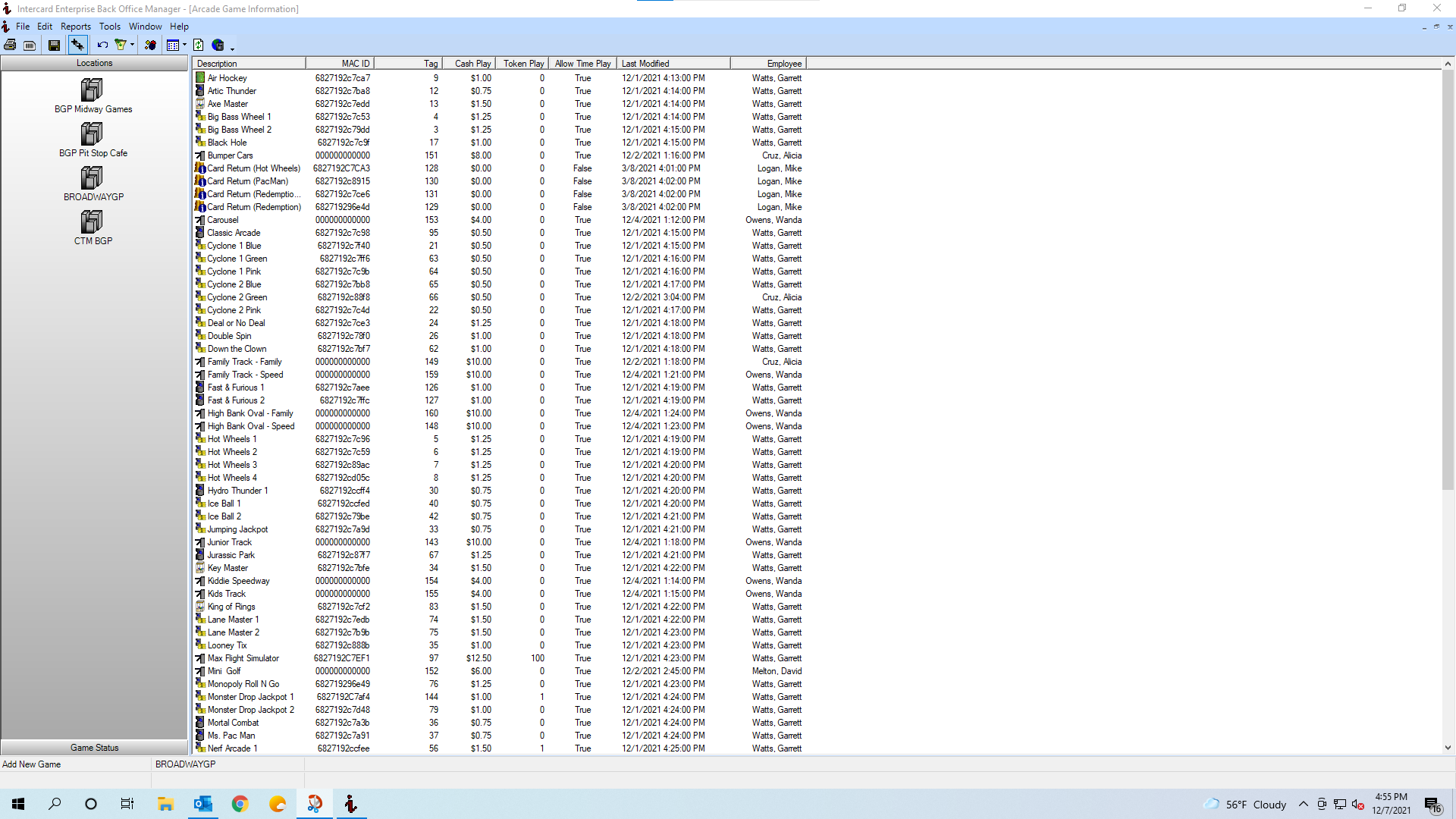Click the Game Status panel button
The height and width of the screenshot is (819, 1456).
[94, 748]
